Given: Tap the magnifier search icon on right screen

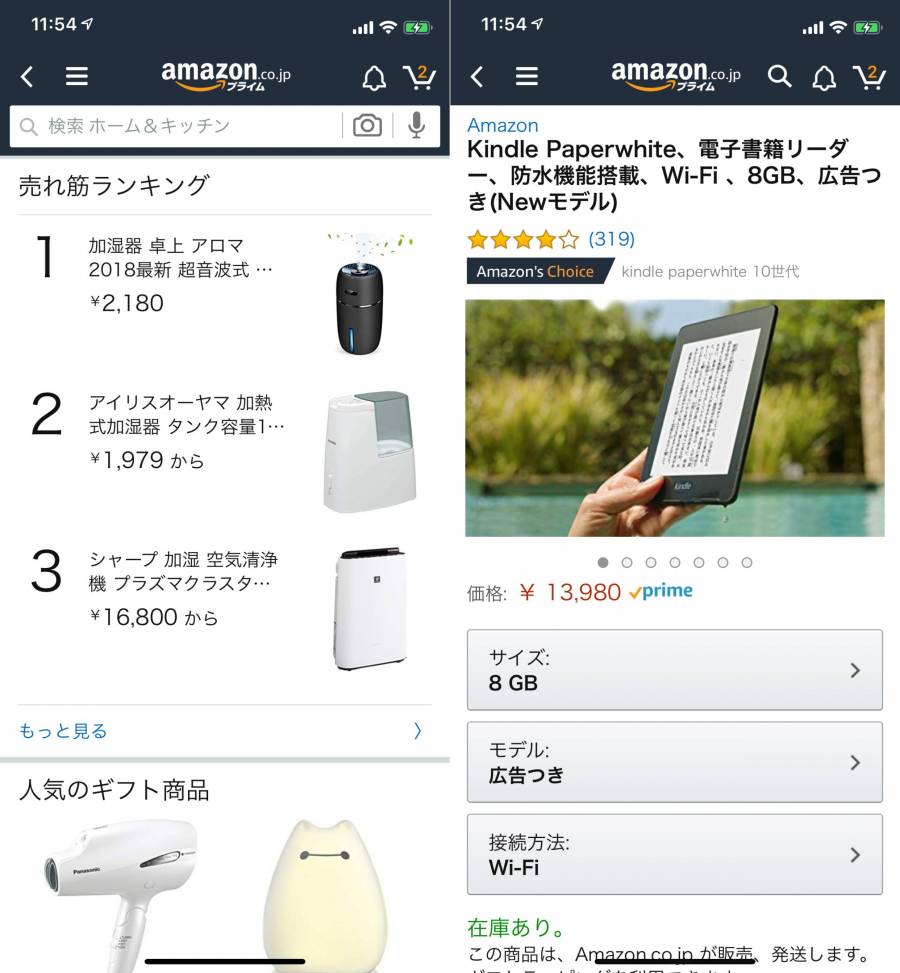Looking at the screenshot, I should pyautogui.click(x=779, y=77).
